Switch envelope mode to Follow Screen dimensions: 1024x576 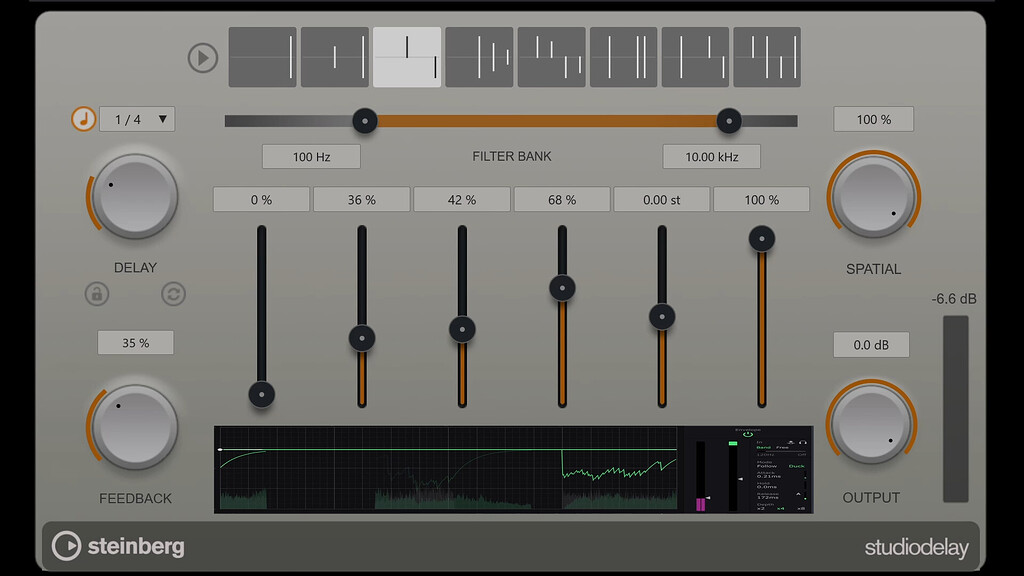tap(767, 466)
